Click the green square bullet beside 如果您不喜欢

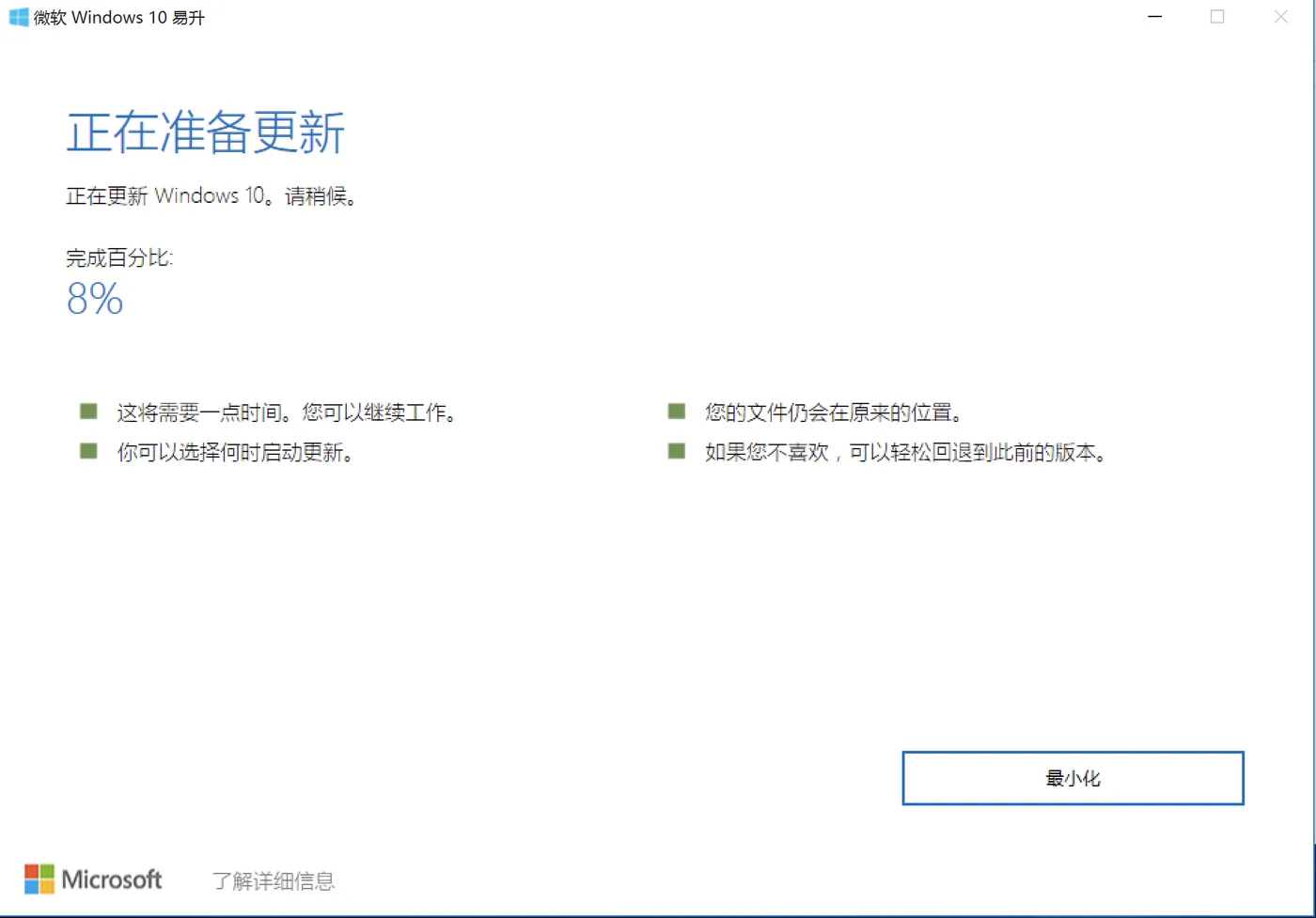coord(675,450)
